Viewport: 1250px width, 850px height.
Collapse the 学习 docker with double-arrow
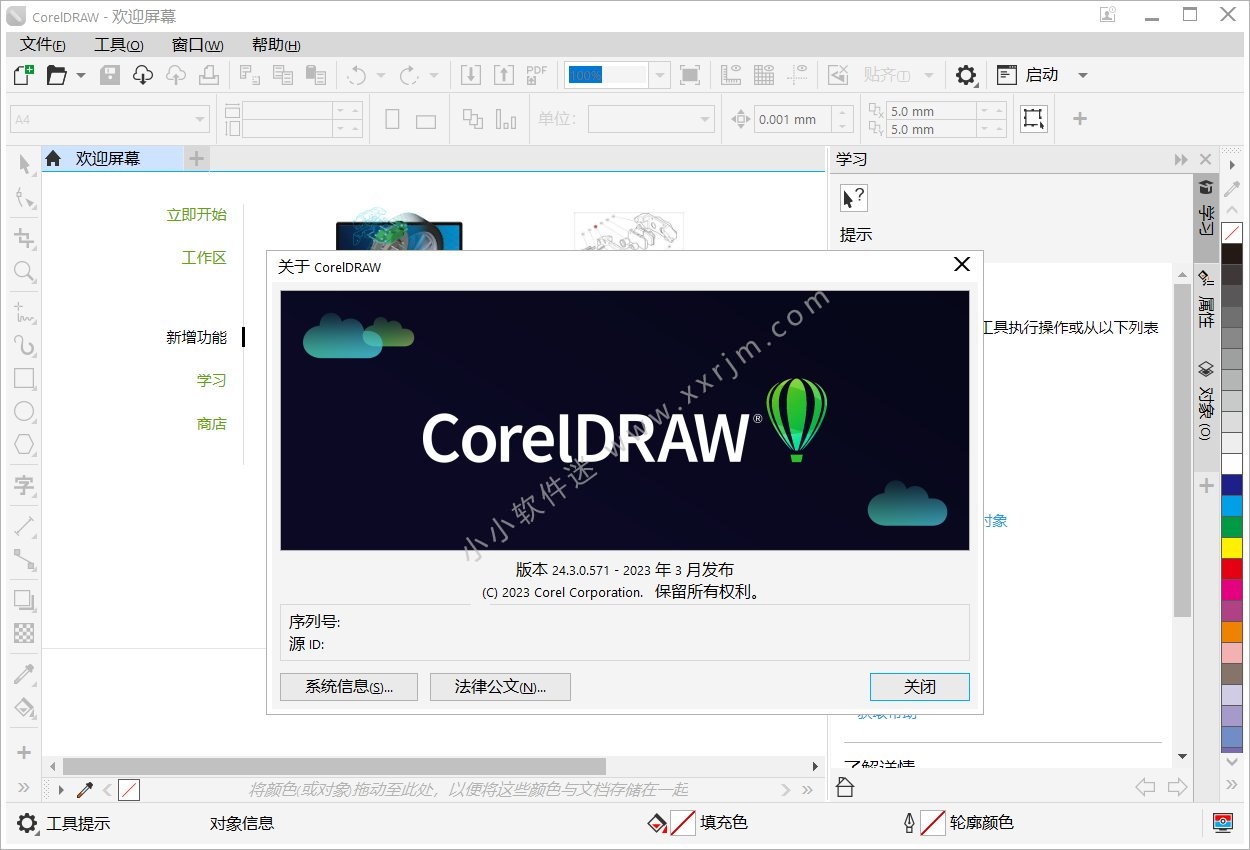pos(1181,160)
